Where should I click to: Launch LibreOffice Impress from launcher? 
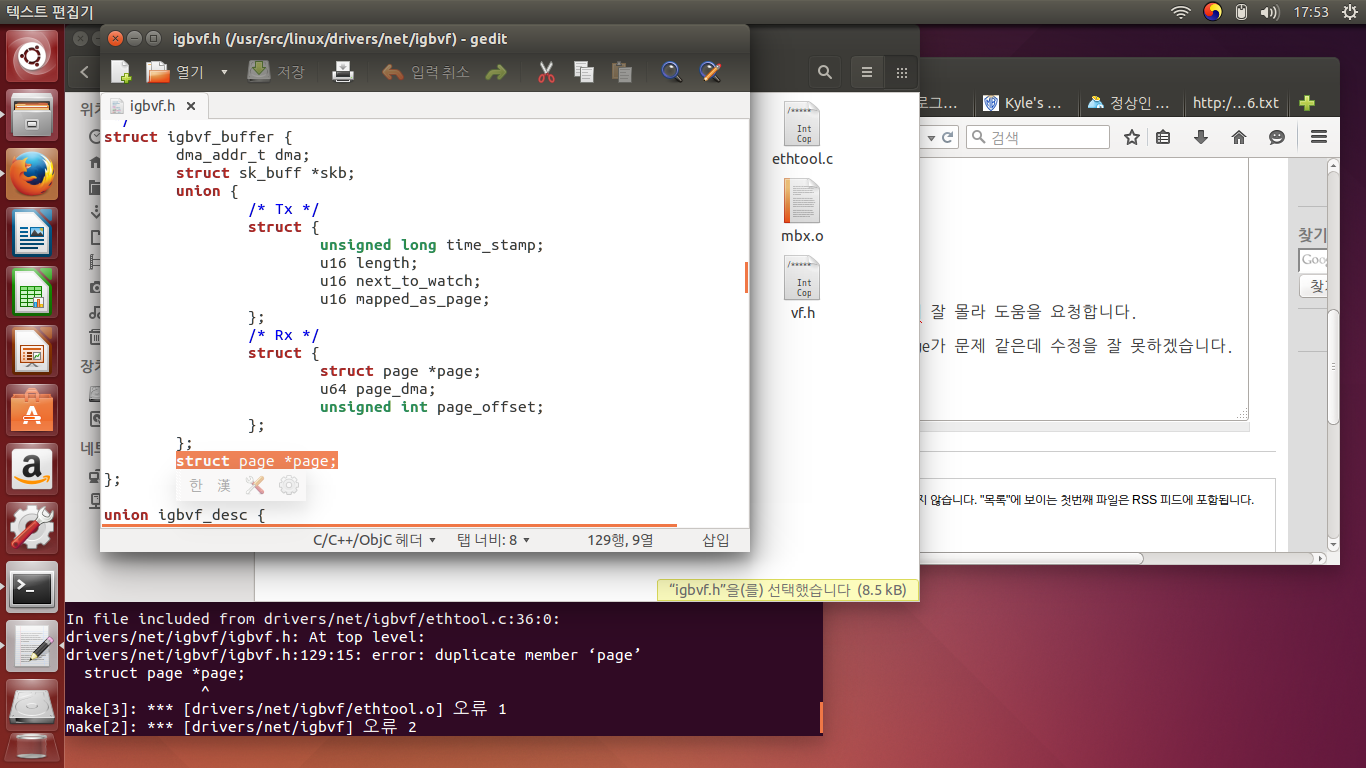[x=32, y=351]
